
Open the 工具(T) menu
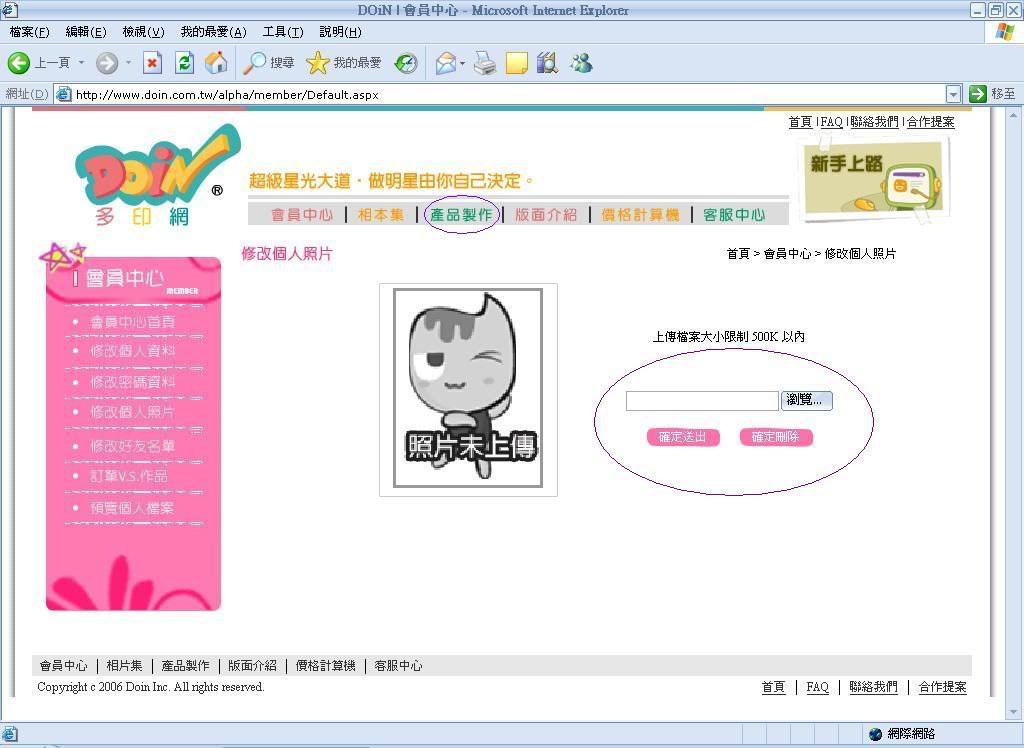(282, 32)
